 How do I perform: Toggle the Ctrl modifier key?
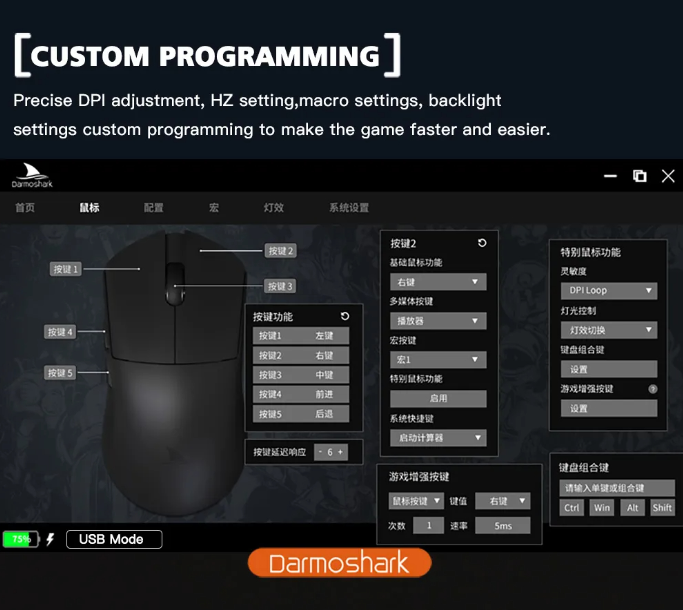coord(571,508)
